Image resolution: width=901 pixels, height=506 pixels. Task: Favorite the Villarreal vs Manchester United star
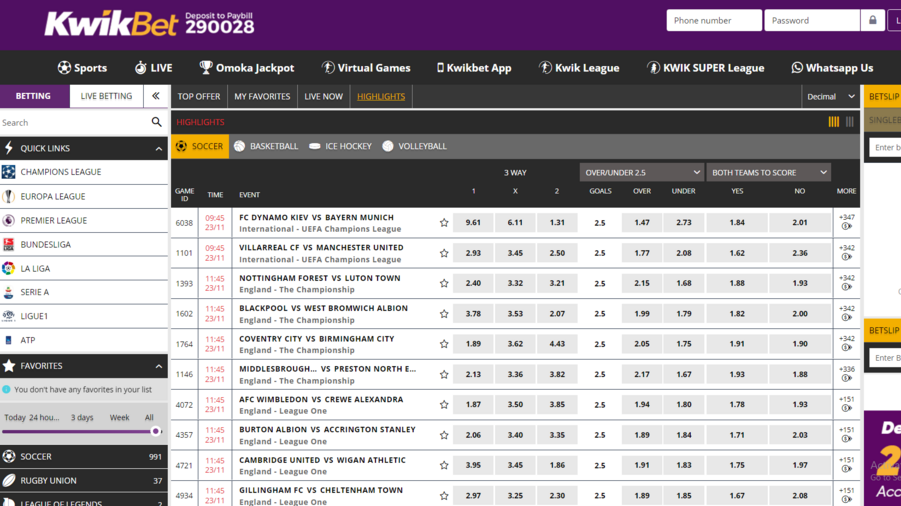(444, 253)
